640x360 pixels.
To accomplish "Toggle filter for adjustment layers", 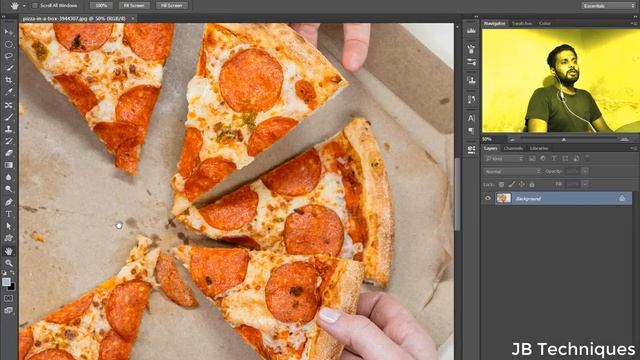I will coord(543,158).
